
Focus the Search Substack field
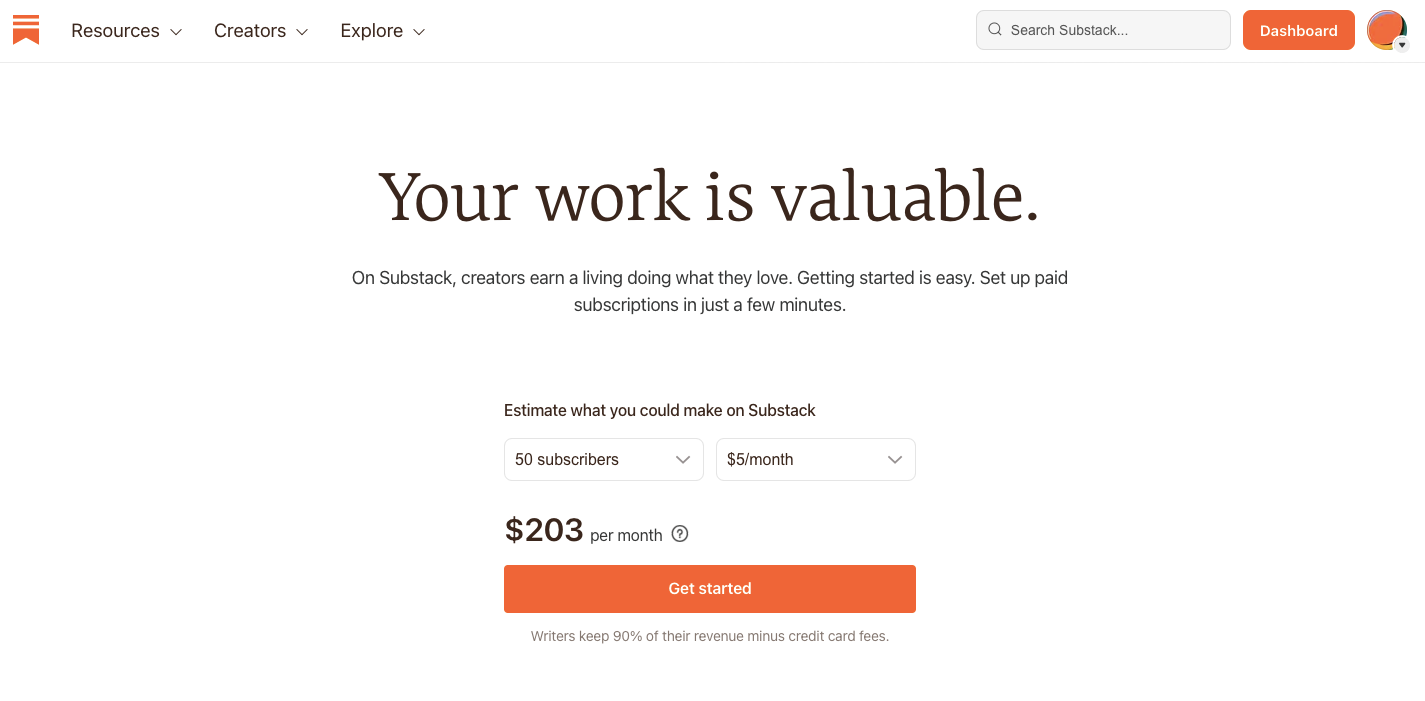click(x=1103, y=30)
